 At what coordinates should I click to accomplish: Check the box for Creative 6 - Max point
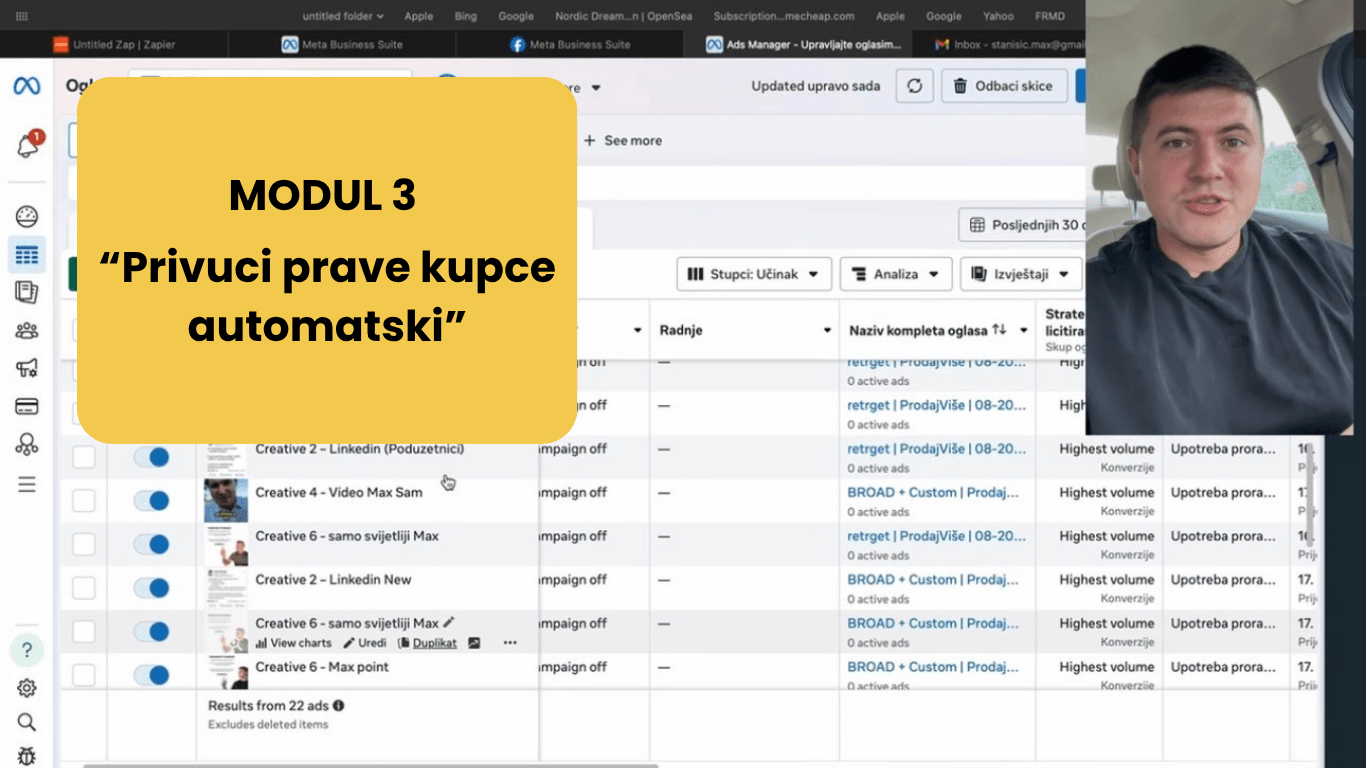(84, 675)
